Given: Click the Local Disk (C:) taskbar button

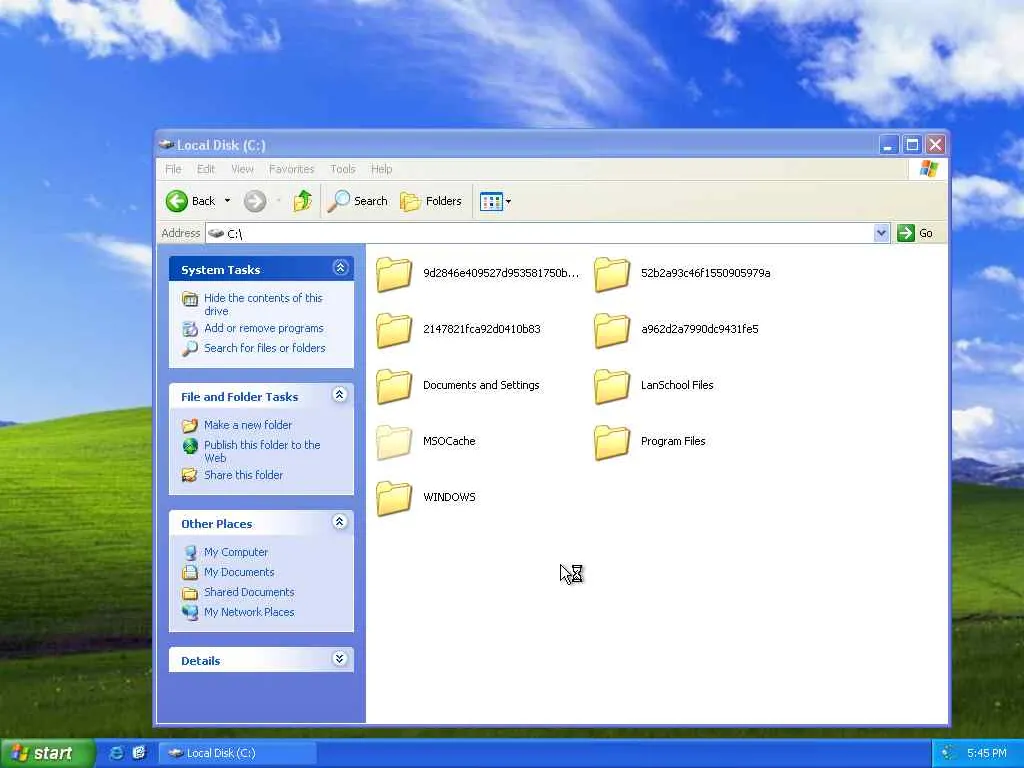Looking at the screenshot, I should (238, 753).
